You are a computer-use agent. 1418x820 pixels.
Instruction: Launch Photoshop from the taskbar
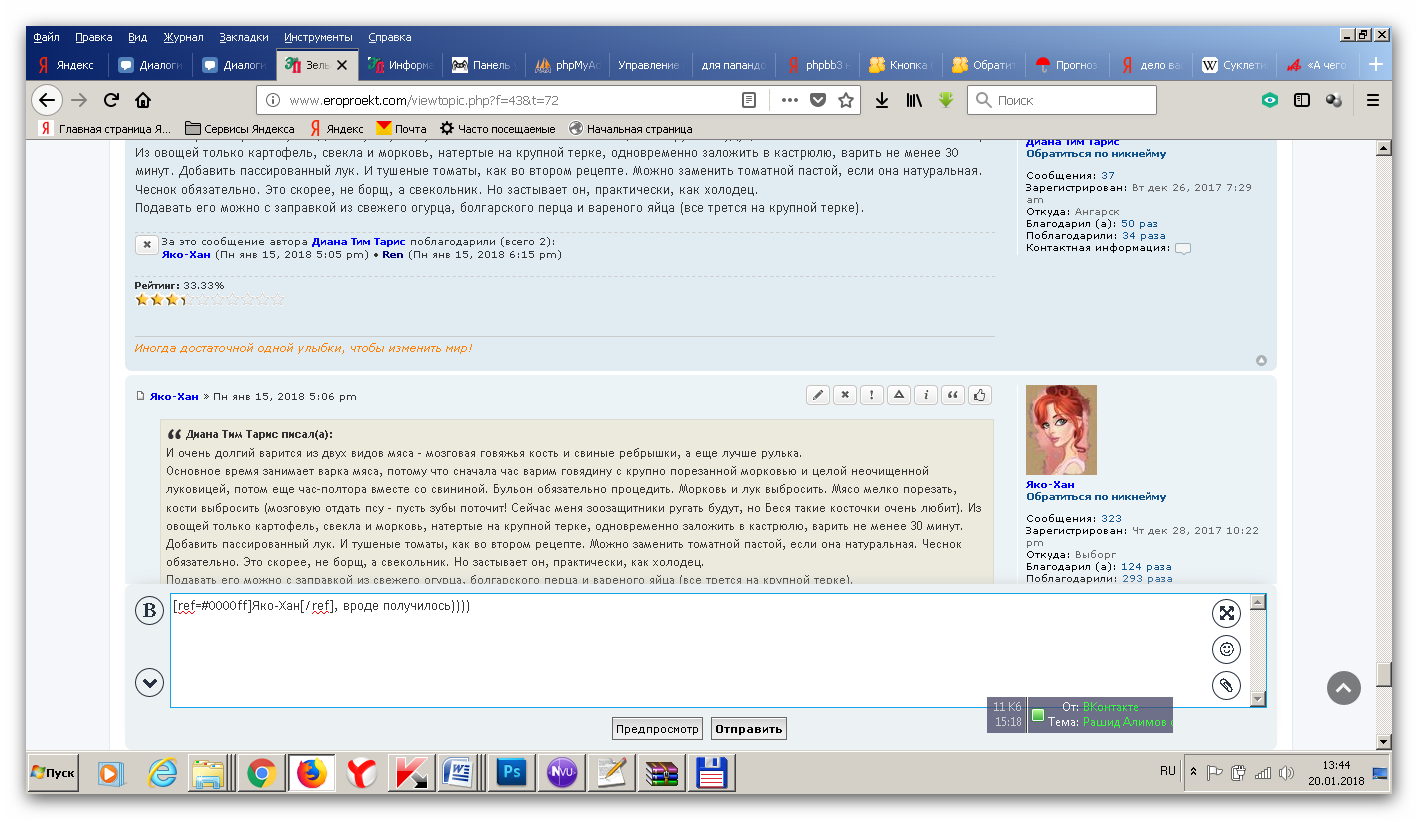[512, 773]
